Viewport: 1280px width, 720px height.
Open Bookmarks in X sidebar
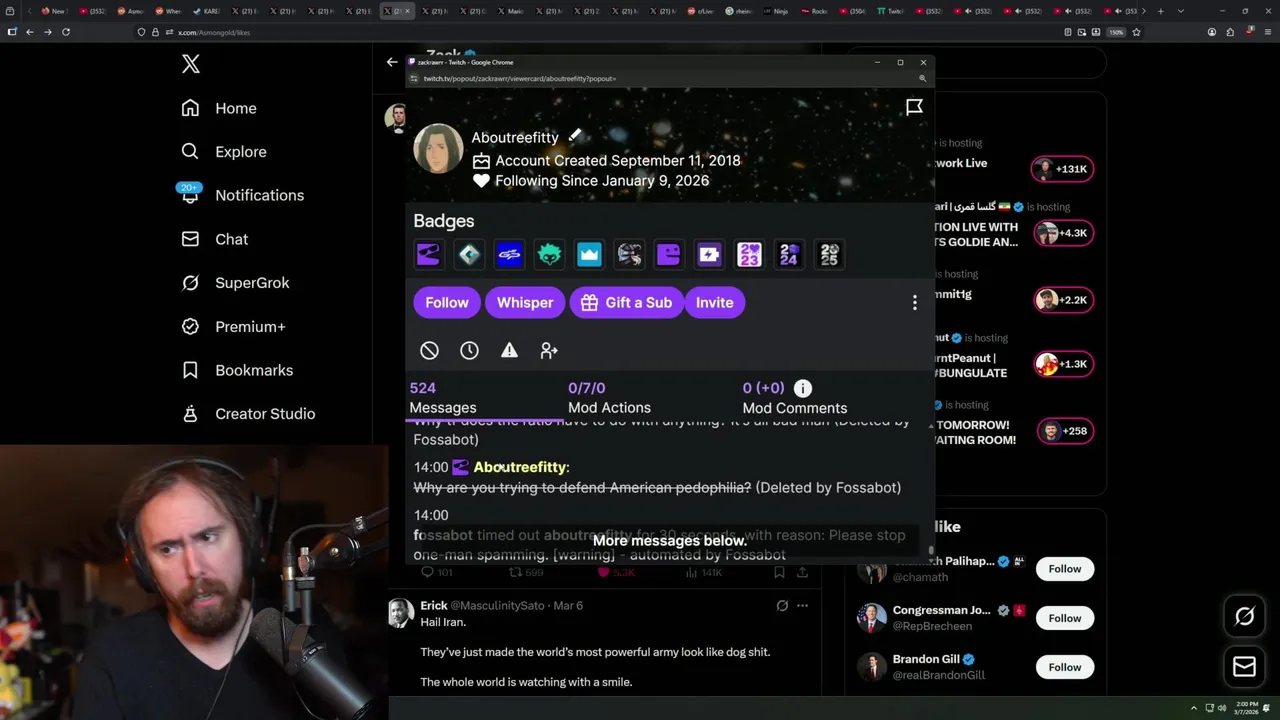237,370
